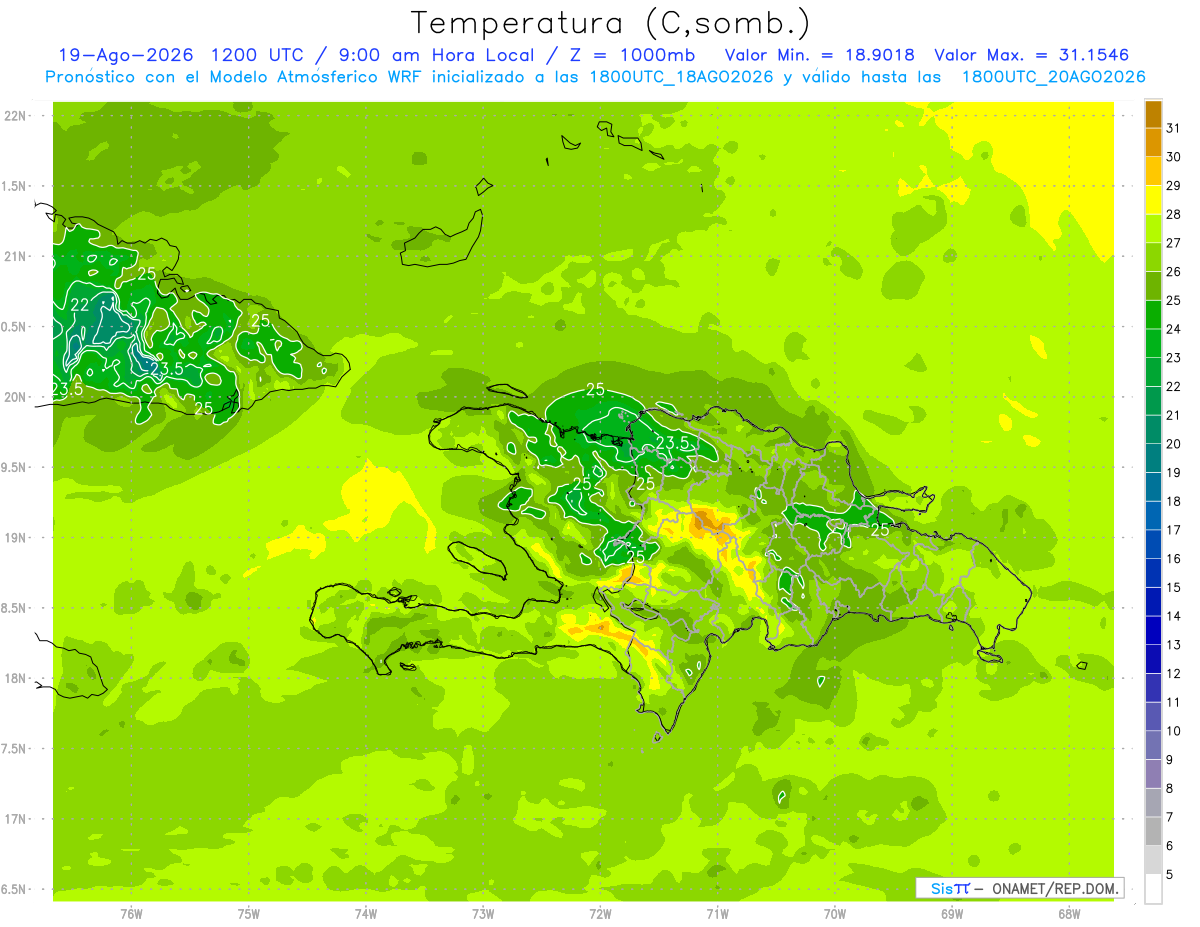Click the "24" value on color scale
The height and width of the screenshot is (927, 1200).
tap(1174, 329)
